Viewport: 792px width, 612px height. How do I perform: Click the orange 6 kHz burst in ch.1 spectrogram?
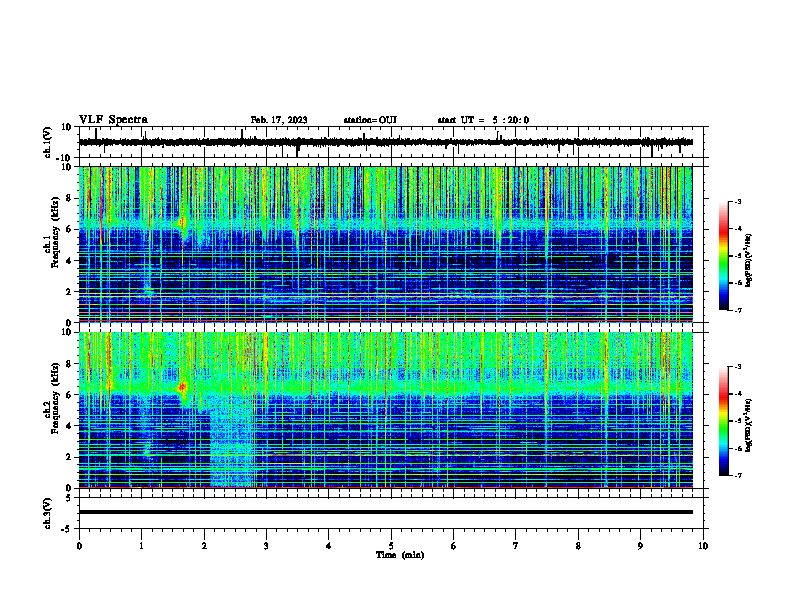pyautogui.click(x=182, y=223)
